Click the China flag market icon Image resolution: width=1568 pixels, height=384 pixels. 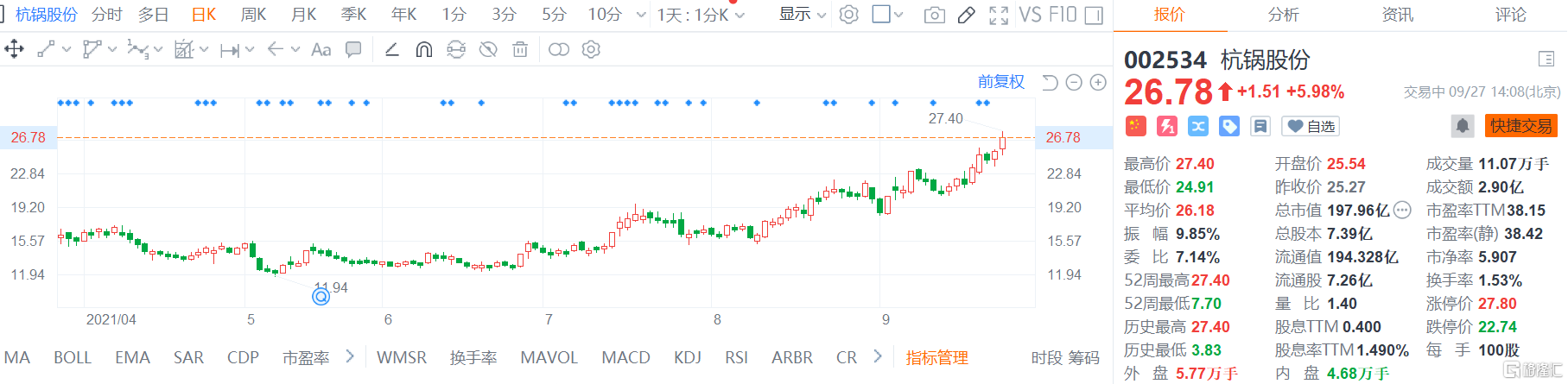coord(1135,126)
